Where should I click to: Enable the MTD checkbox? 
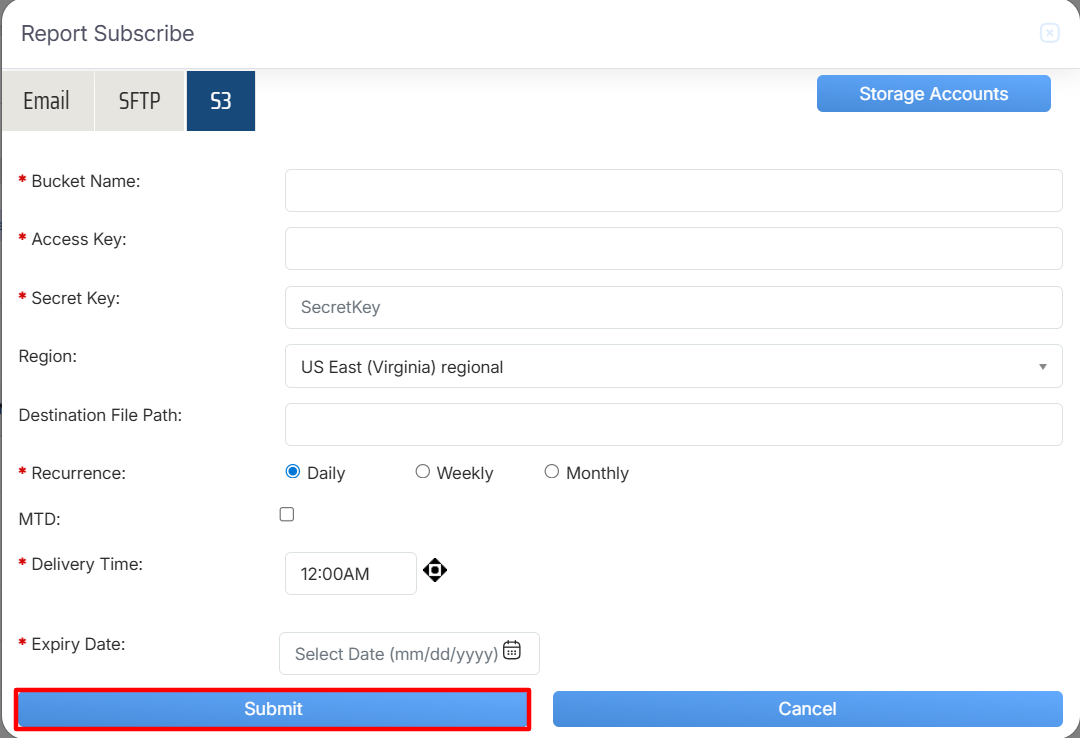pos(287,514)
